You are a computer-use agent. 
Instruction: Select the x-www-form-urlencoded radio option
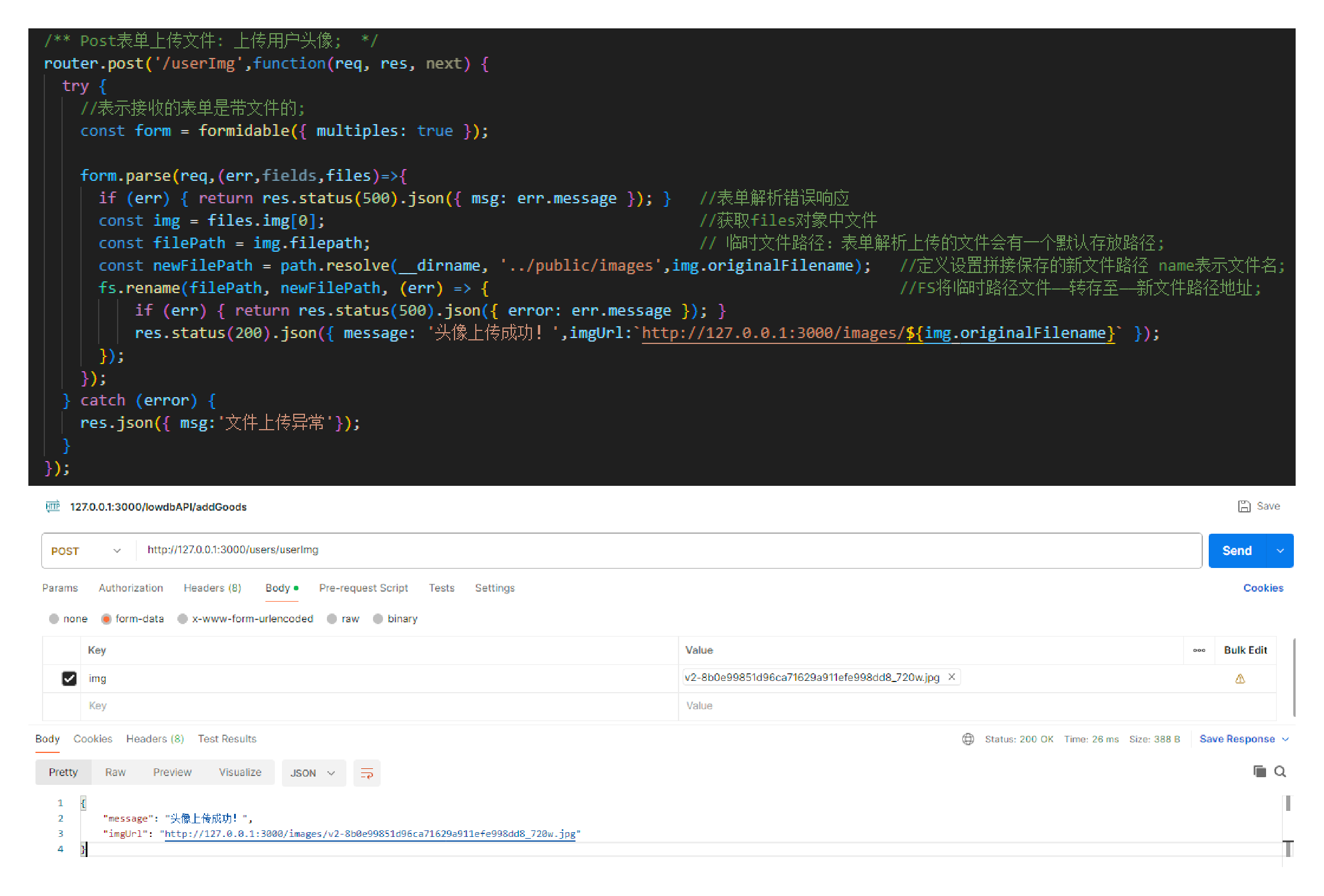pyautogui.click(x=183, y=619)
